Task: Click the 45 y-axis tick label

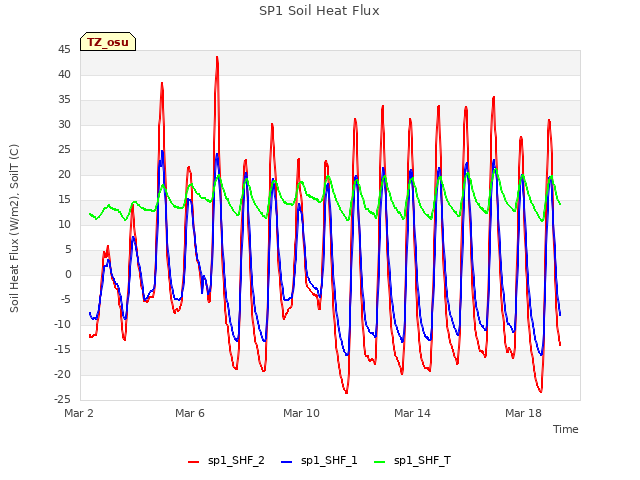Action: (x=64, y=50)
